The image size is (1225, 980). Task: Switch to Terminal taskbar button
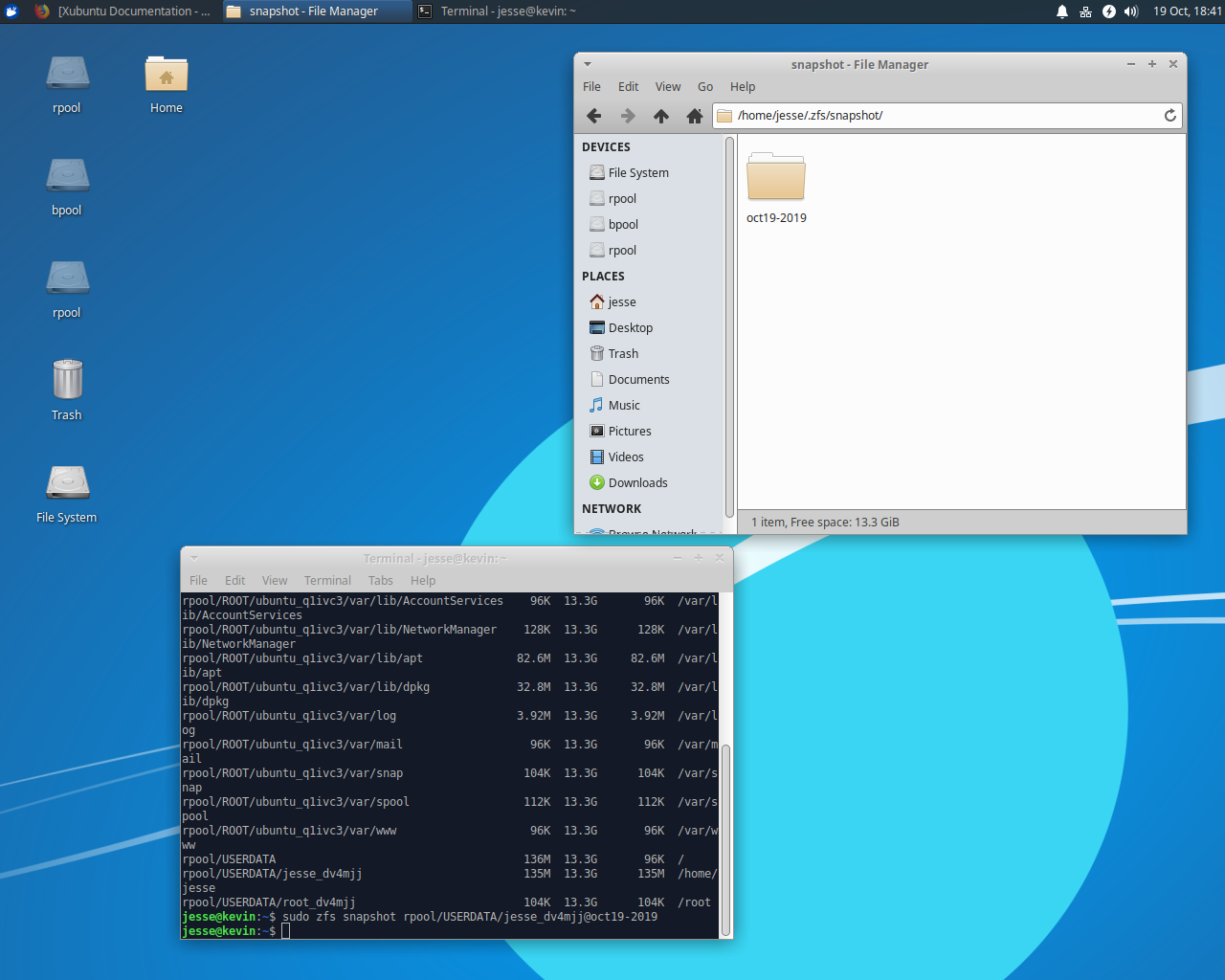507,11
